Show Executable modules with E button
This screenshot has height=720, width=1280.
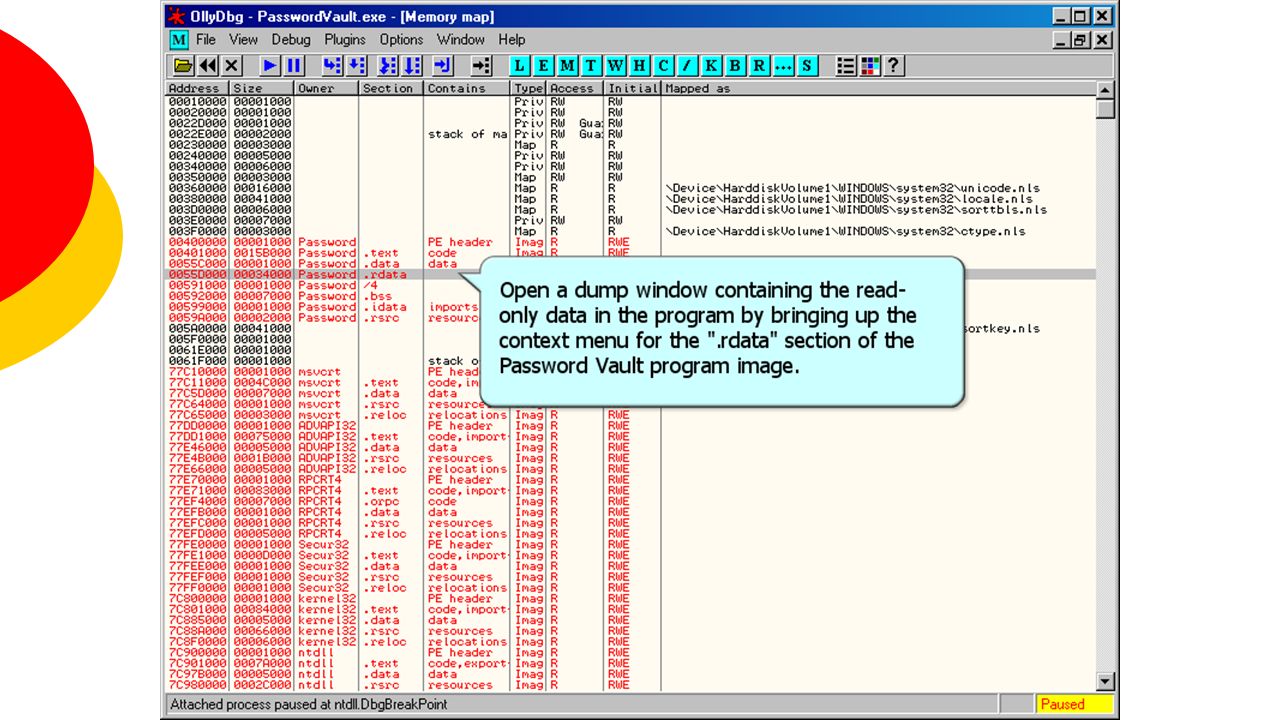(x=544, y=66)
